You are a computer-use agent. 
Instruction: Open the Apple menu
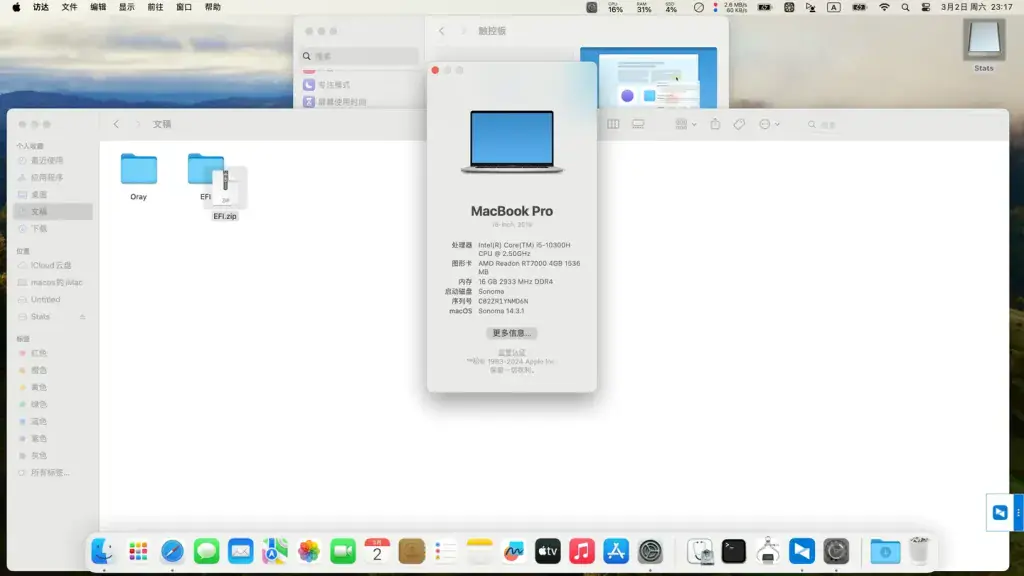pos(16,7)
